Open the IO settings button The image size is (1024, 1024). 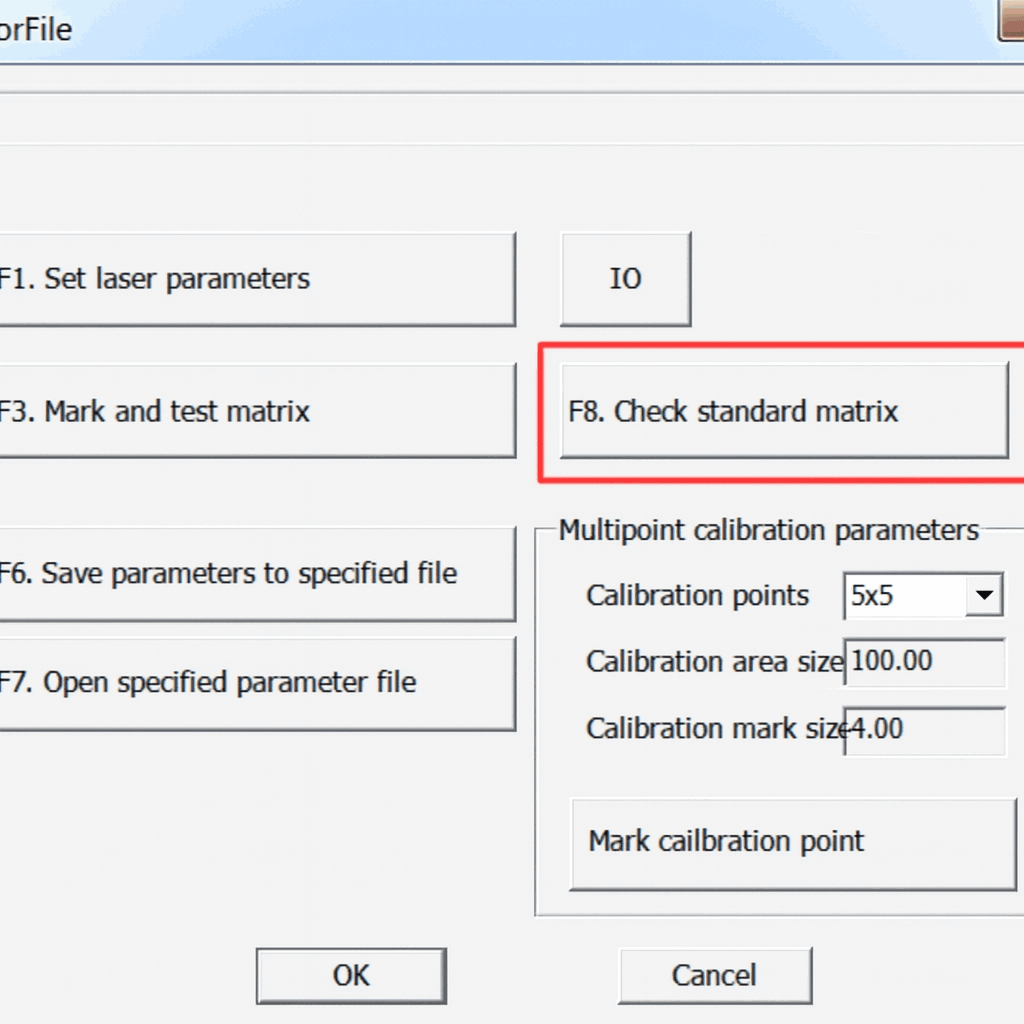625,279
